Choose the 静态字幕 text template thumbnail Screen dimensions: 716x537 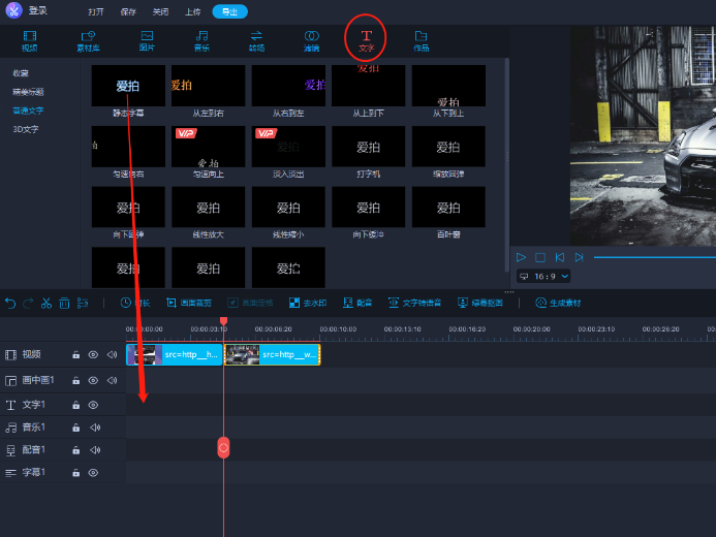[x=128, y=85]
